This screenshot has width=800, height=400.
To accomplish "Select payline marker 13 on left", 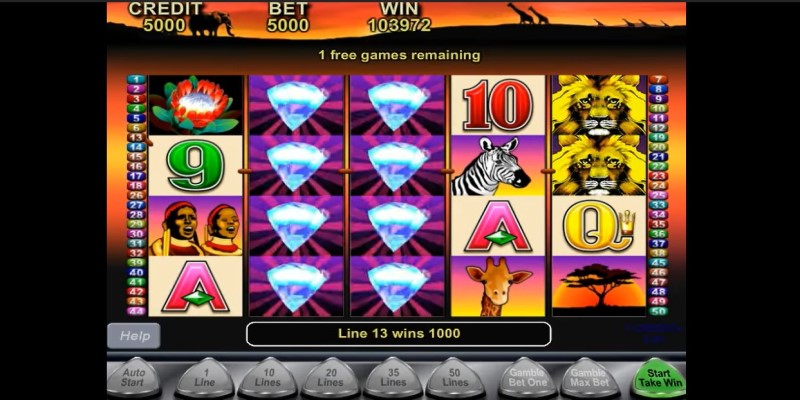I will (x=136, y=137).
